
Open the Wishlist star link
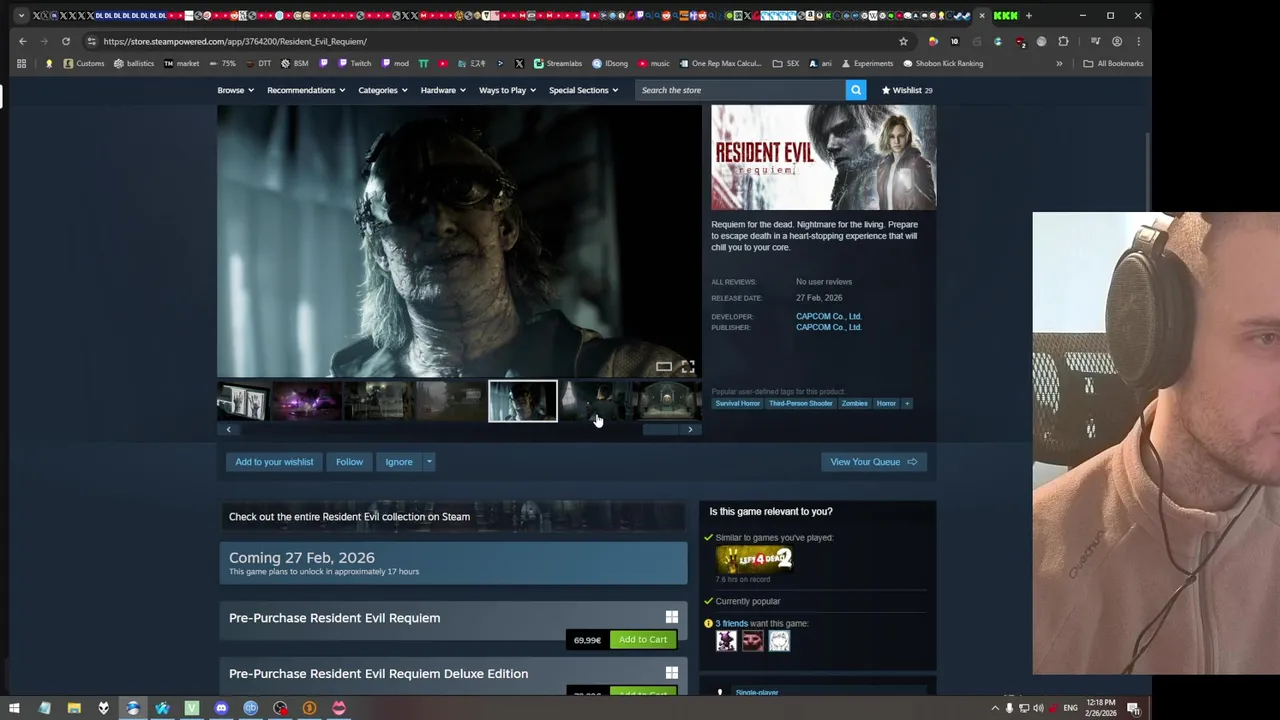[907, 90]
